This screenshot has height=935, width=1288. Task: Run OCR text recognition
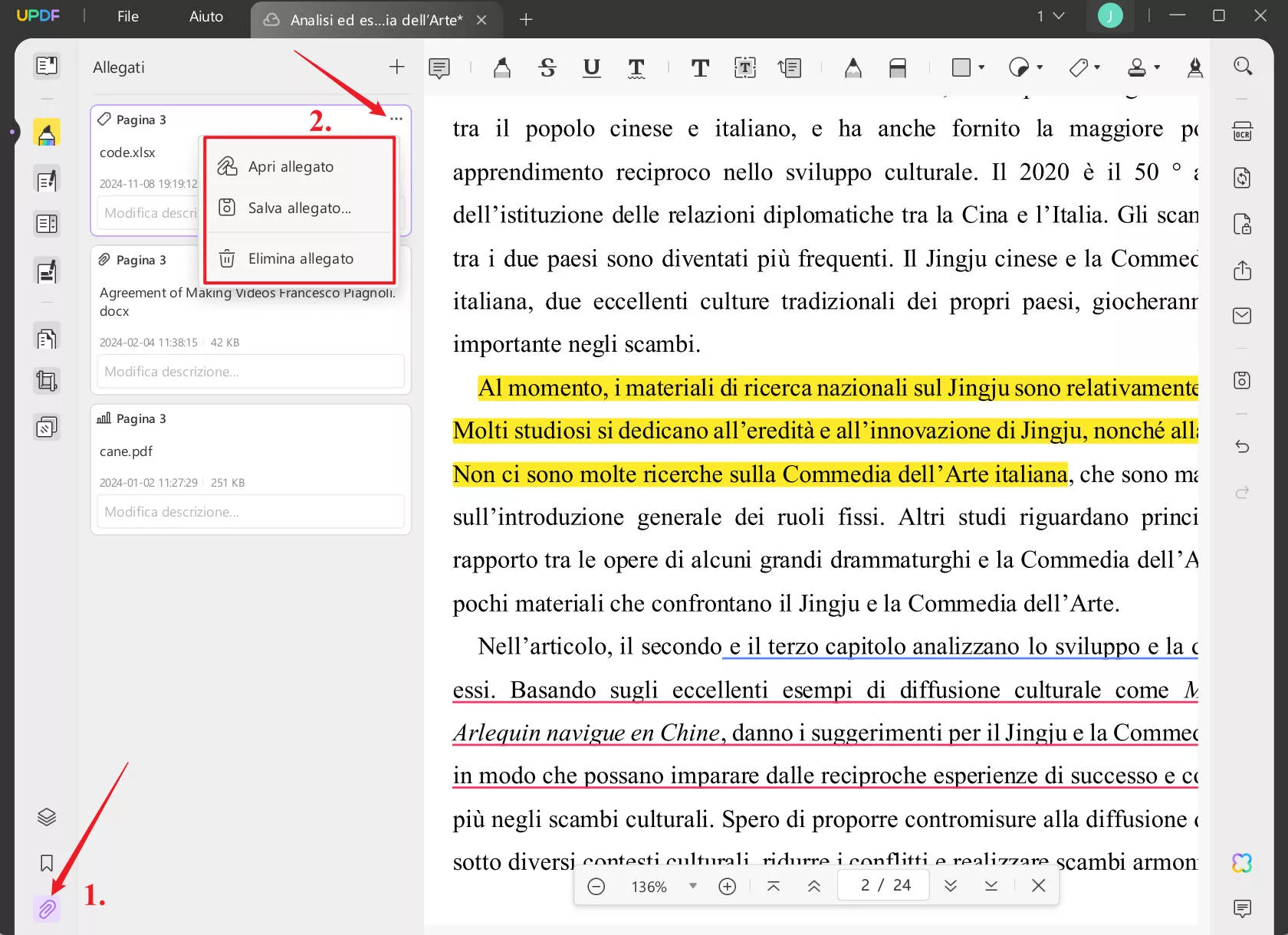coord(1243,131)
